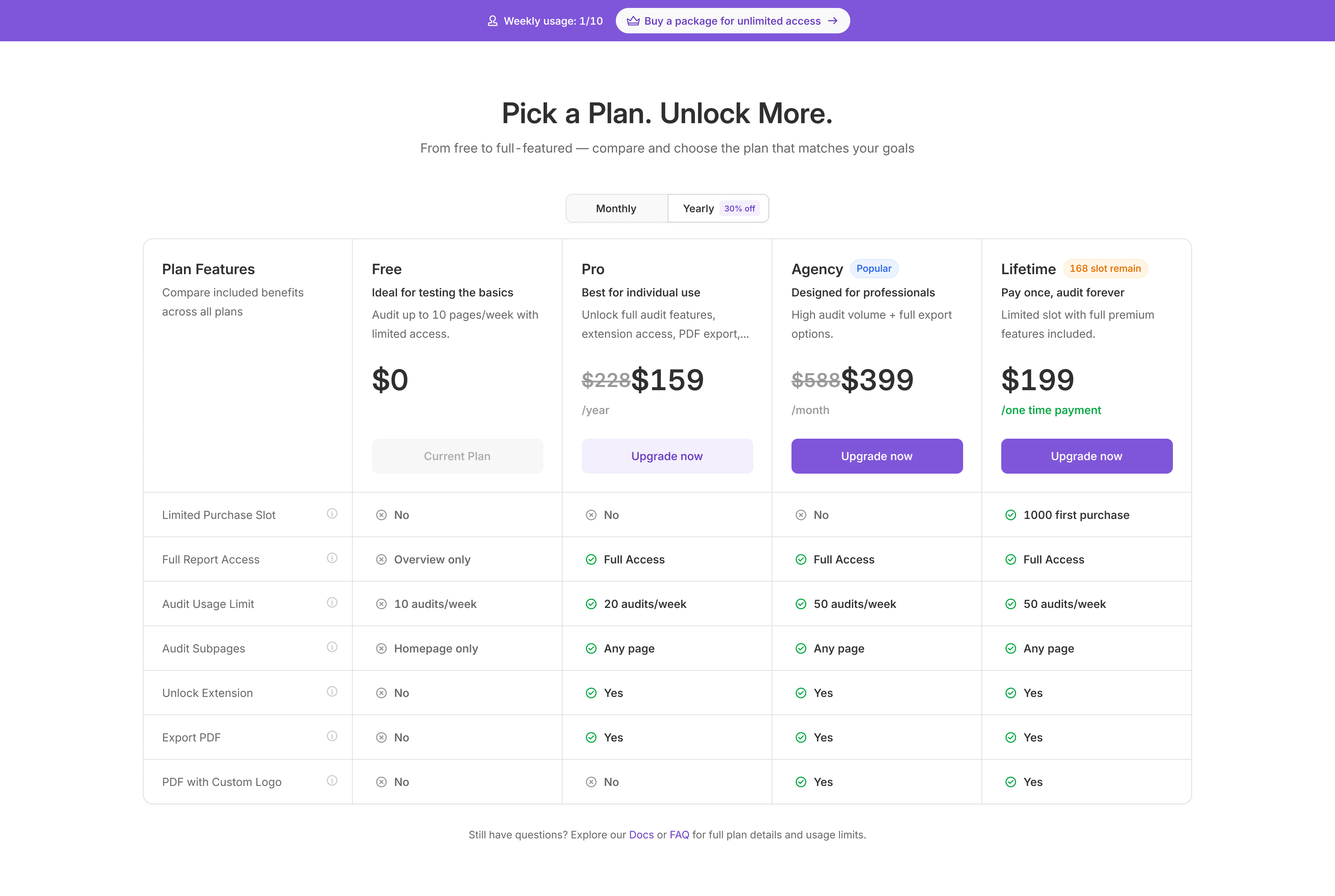
Task: Click the 168 slot remain badge
Action: tap(1105, 269)
